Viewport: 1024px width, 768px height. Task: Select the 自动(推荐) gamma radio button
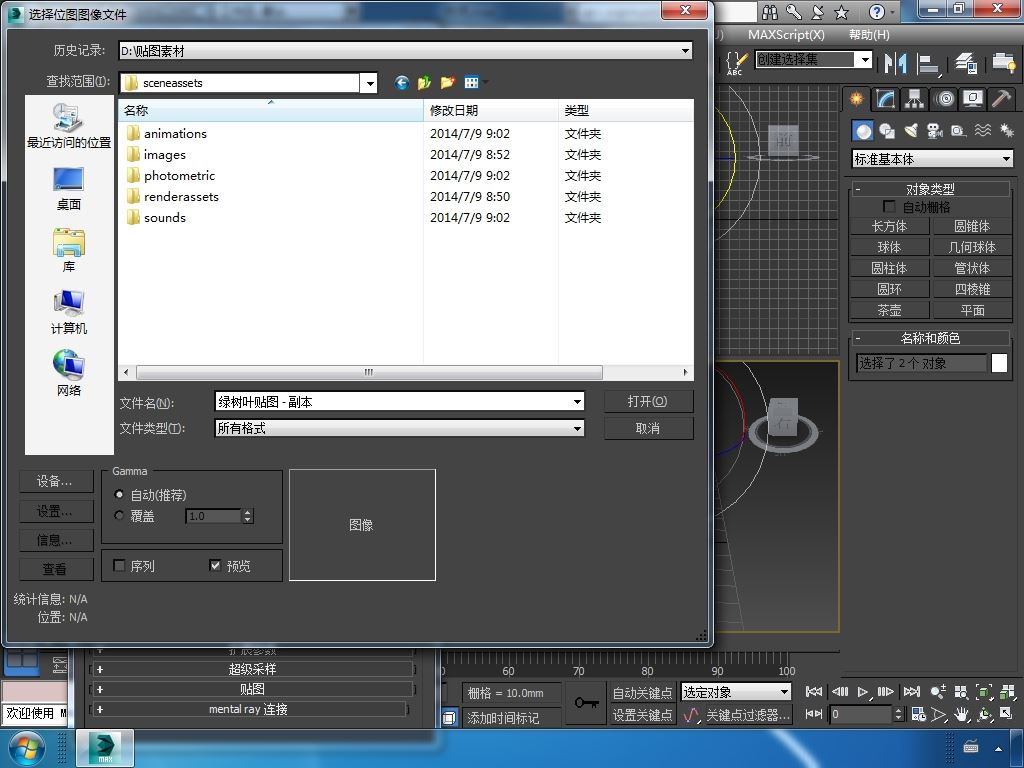click(x=119, y=494)
